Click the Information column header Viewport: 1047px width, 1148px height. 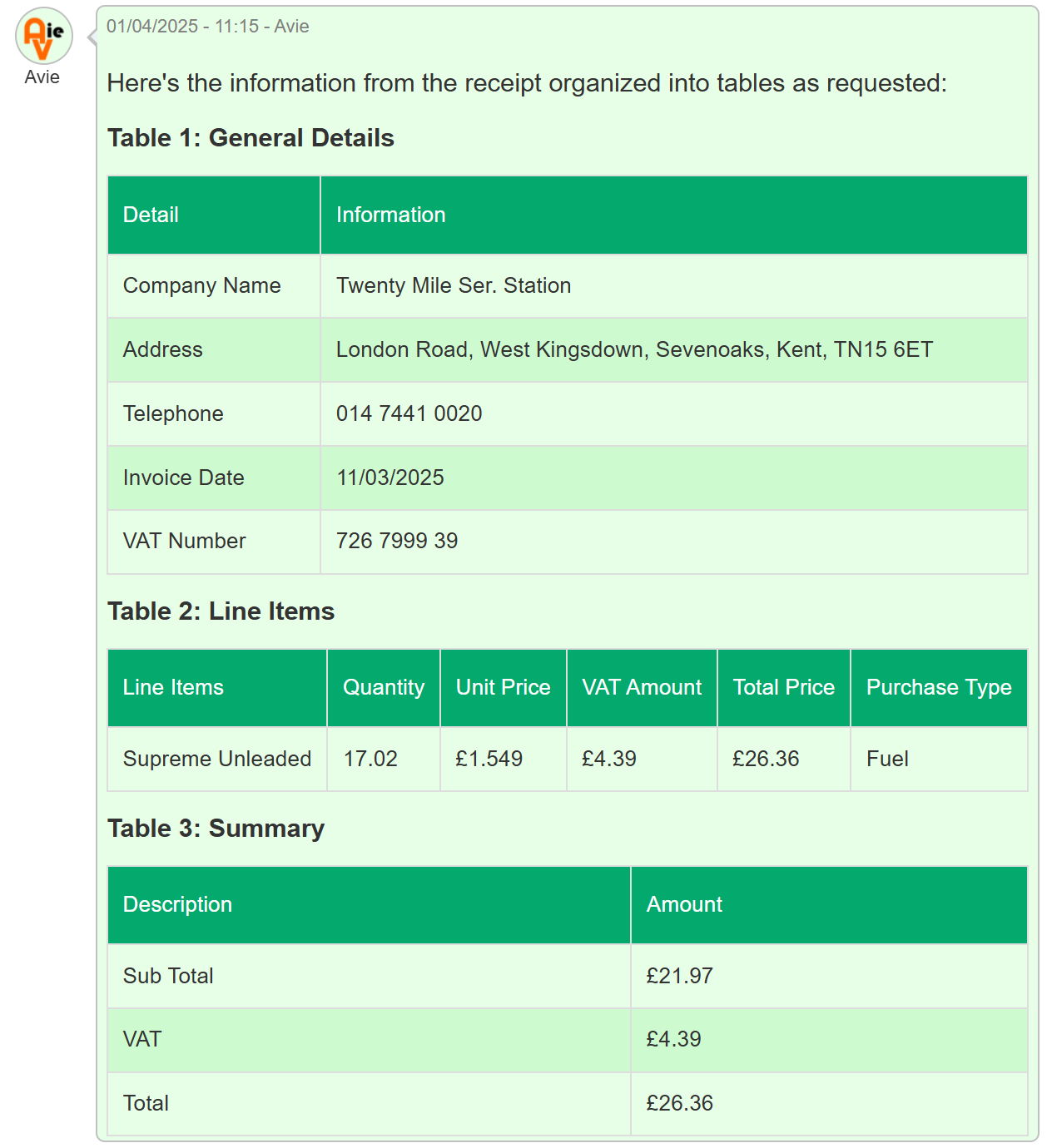(x=390, y=215)
